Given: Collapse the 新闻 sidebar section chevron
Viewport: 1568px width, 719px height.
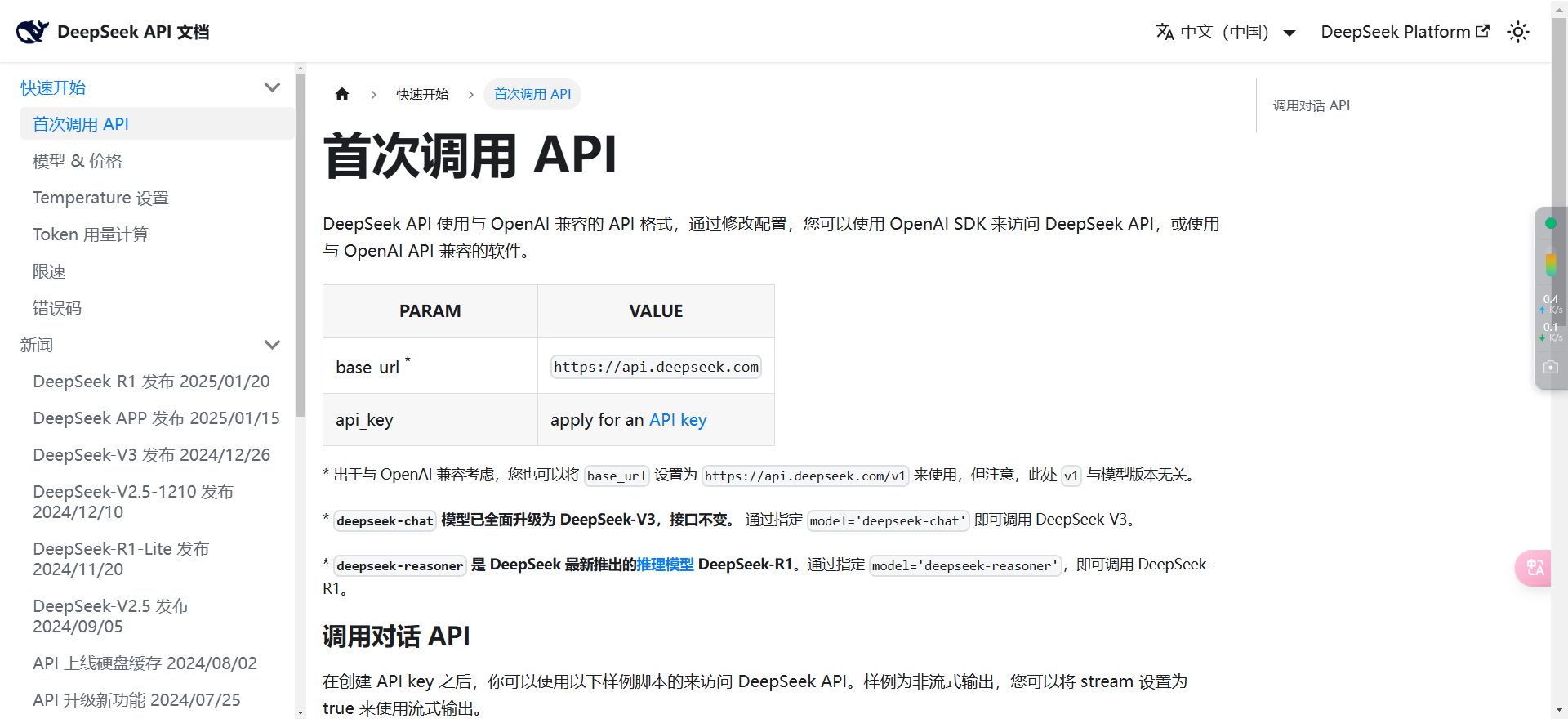Looking at the screenshot, I should point(273,345).
